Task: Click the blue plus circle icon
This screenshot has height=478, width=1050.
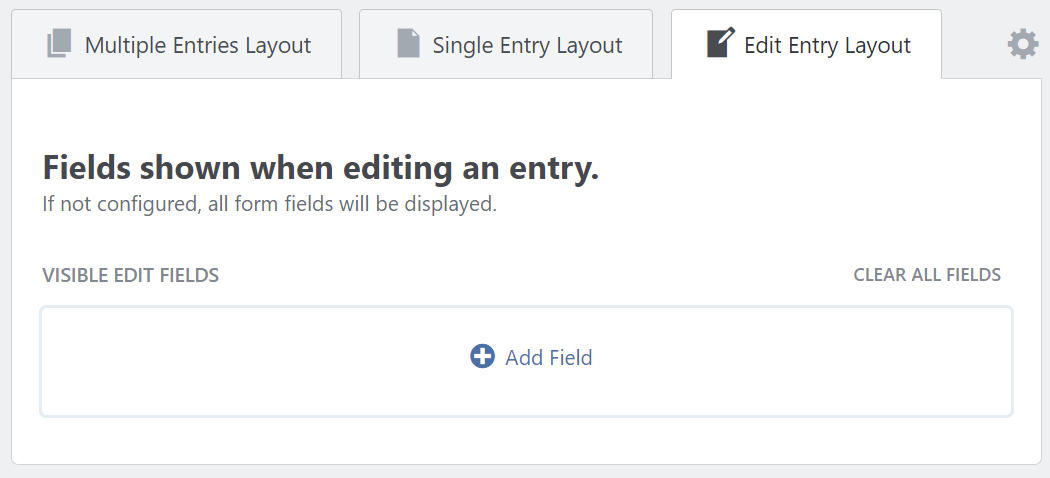Action: coord(483,357)
